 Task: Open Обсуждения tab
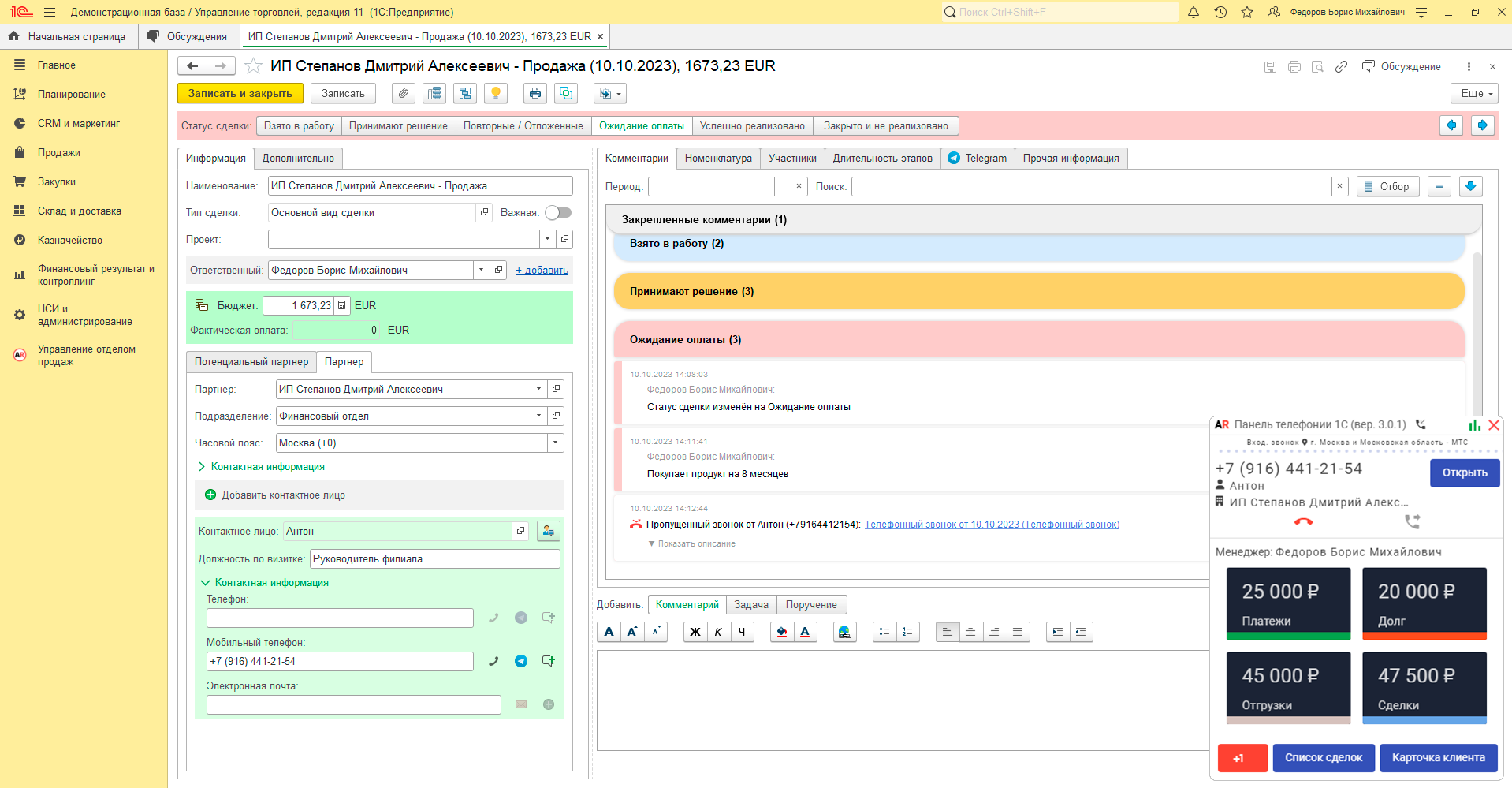tap(188, 36)
